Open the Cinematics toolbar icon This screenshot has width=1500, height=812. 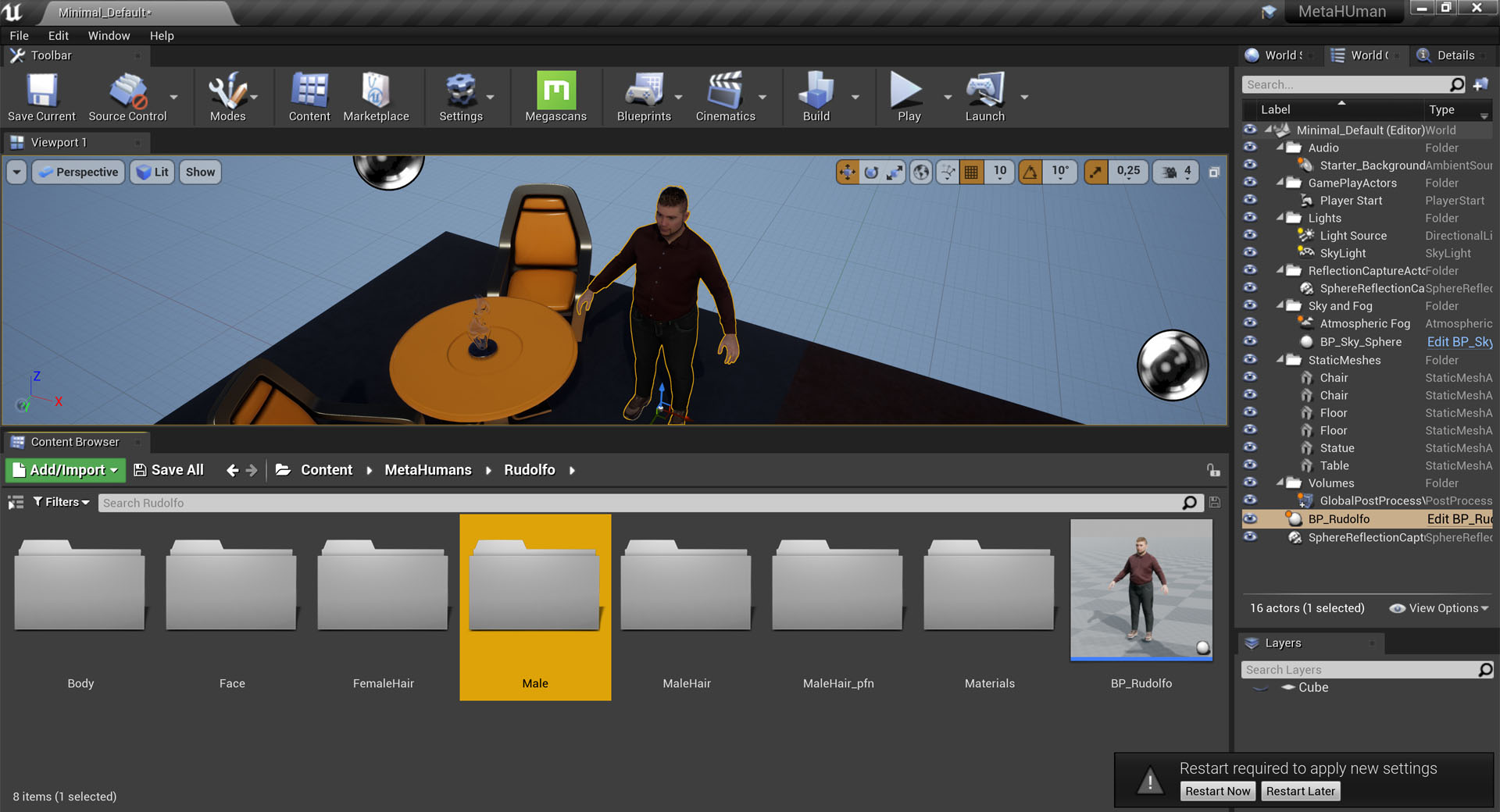(725, 97)
